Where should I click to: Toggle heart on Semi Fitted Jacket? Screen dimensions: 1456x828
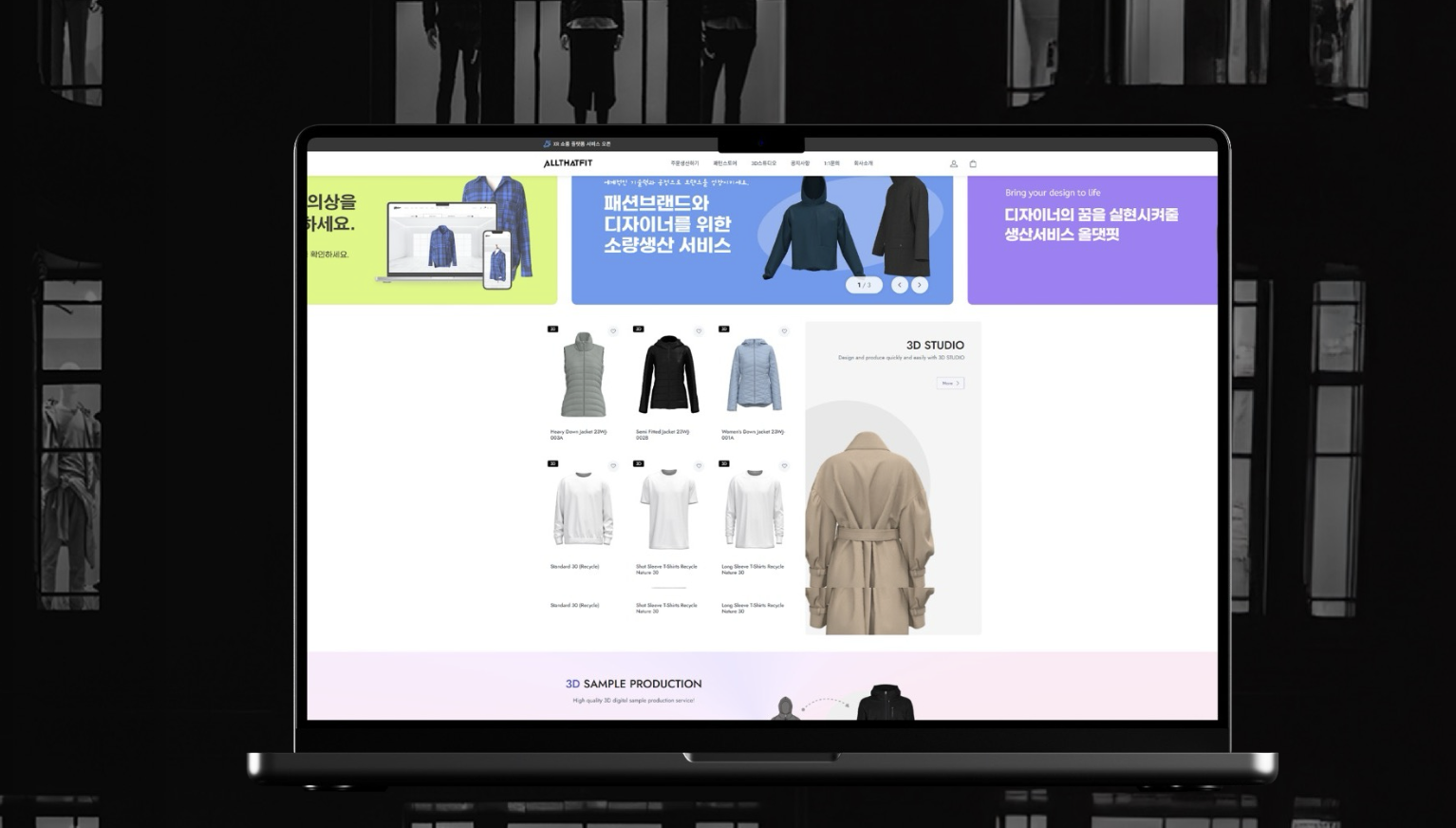699,331
